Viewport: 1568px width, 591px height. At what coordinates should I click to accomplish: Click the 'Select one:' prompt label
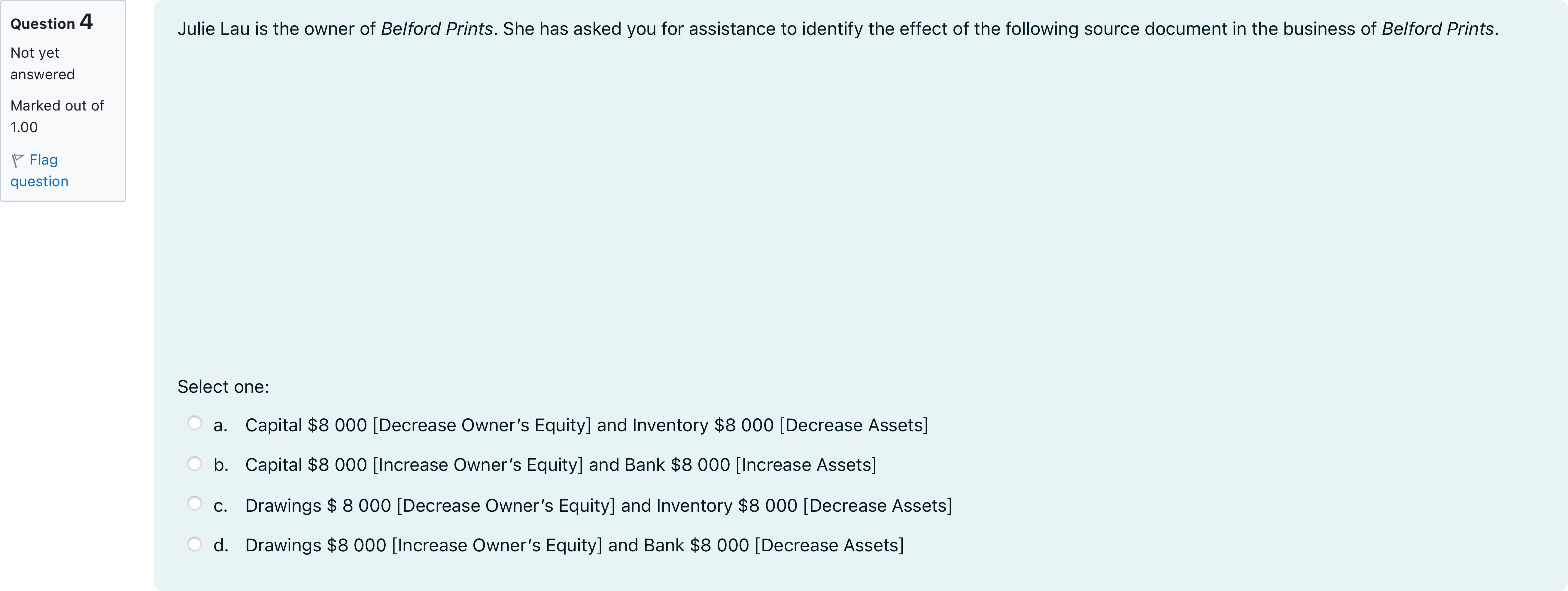point(223,386)
